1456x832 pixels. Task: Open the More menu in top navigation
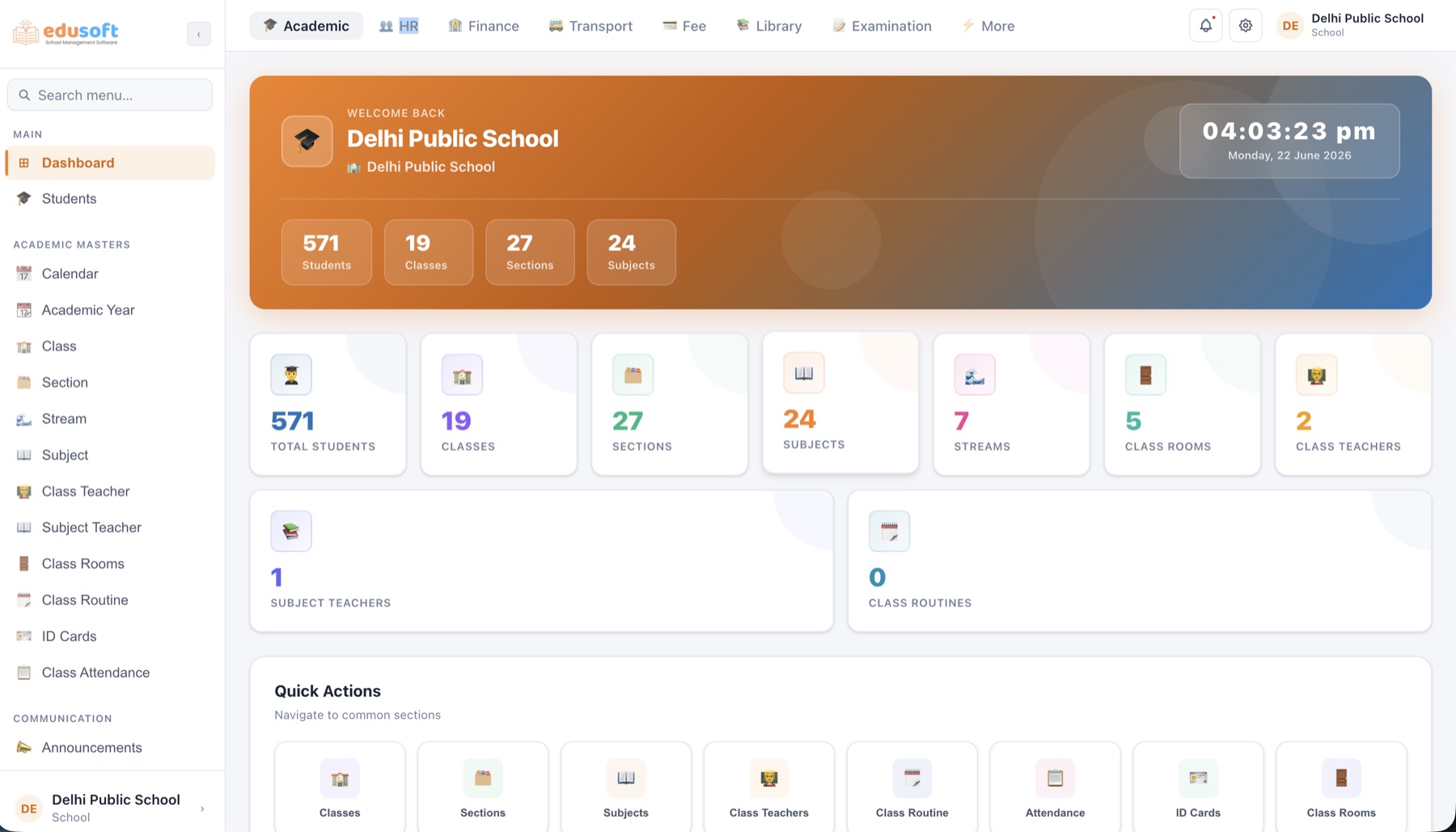(x=988, y=26)
